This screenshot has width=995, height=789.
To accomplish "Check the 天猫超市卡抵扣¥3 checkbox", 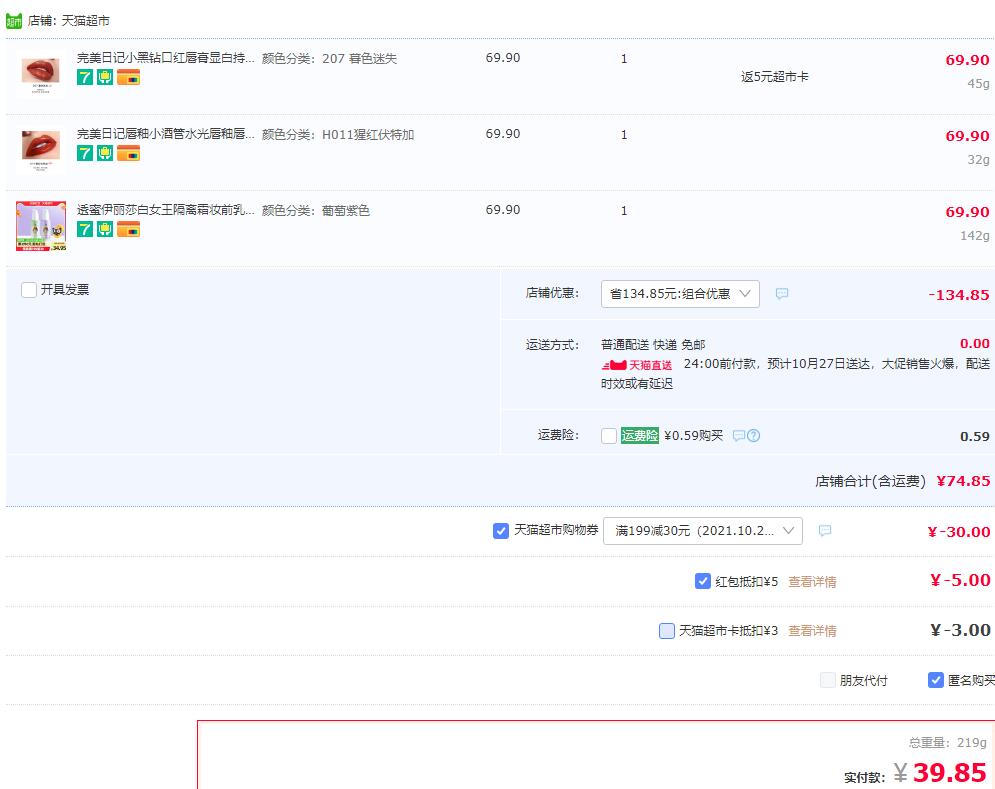I will coord(667,630).
